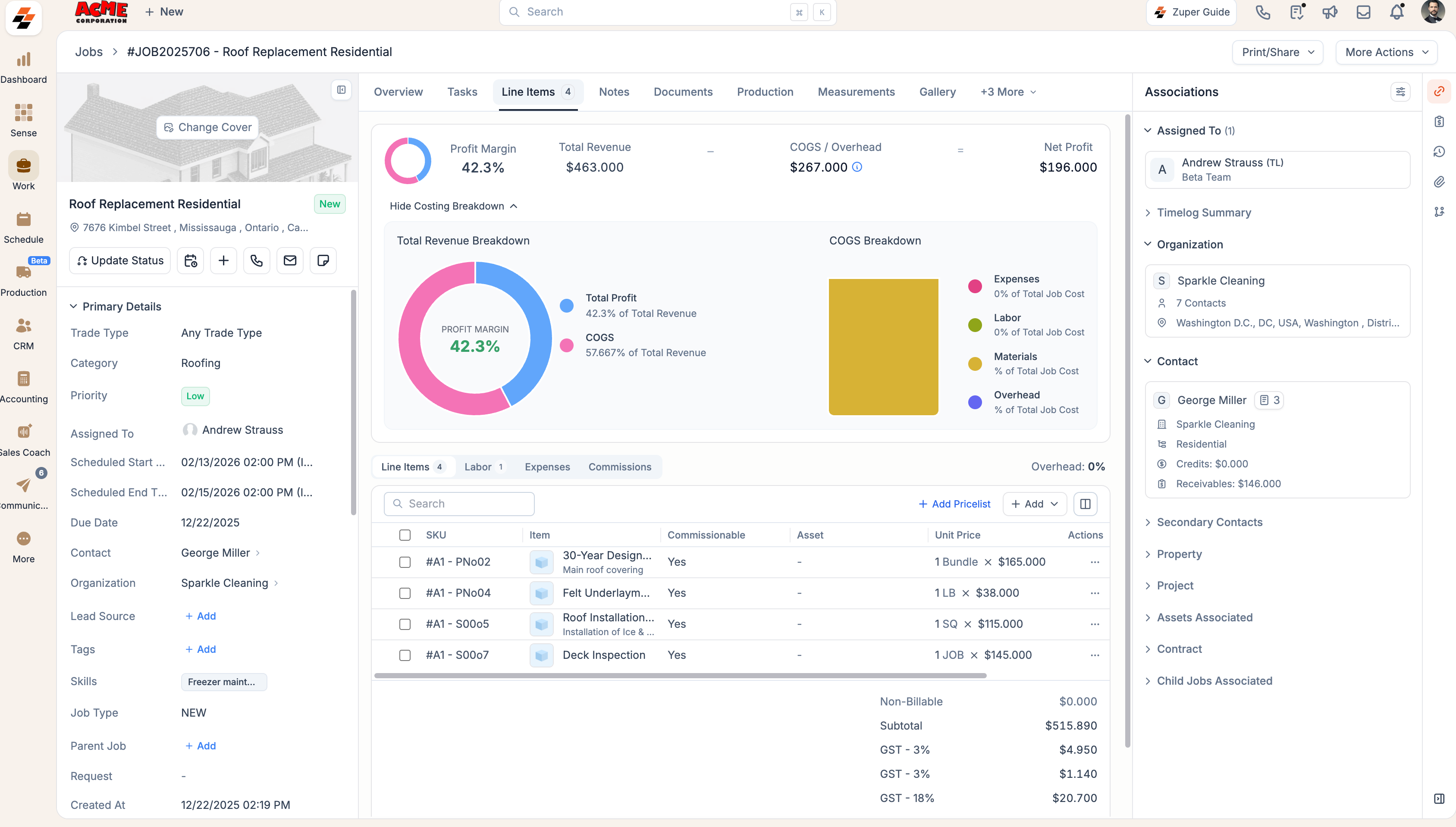Click the note icon under job title
The height and width of the screenshot is (827, 1456).
(323, 261)
